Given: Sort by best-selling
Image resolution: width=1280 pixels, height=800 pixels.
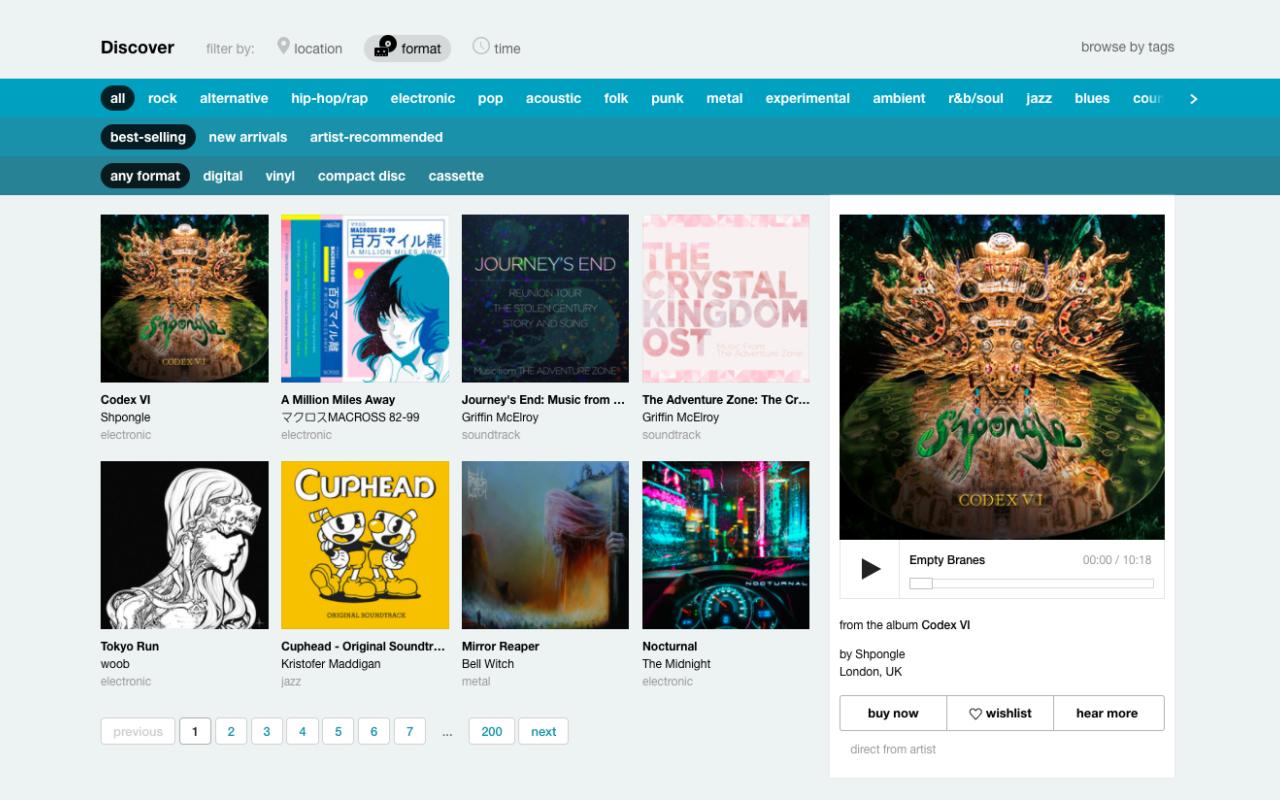Looking at the screenshot, I should click(148, 137).
